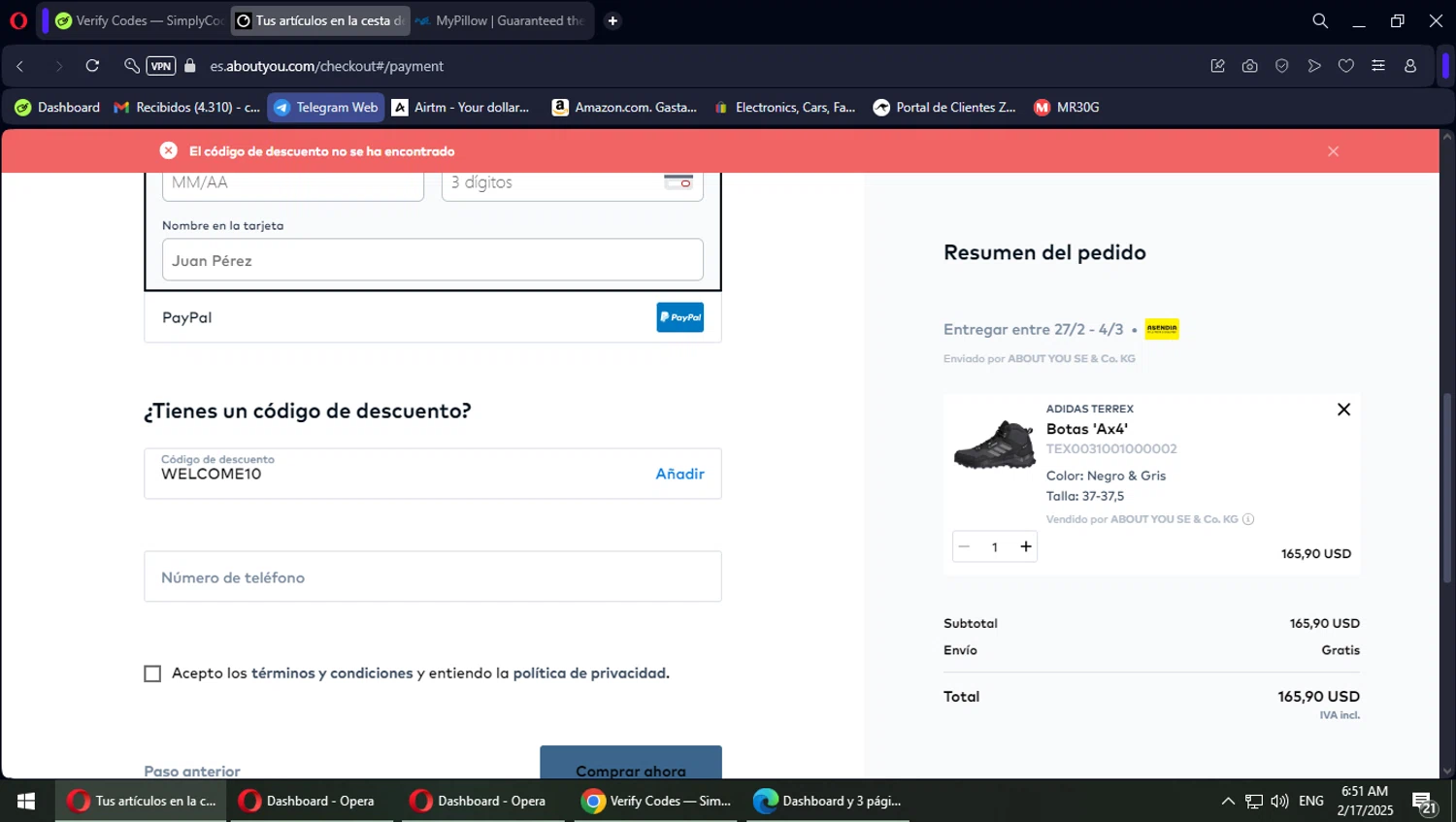Check the terms and conditions checkbox
Image resolution: width=1456 pixels, height=822 pixels.
point(152,674)
